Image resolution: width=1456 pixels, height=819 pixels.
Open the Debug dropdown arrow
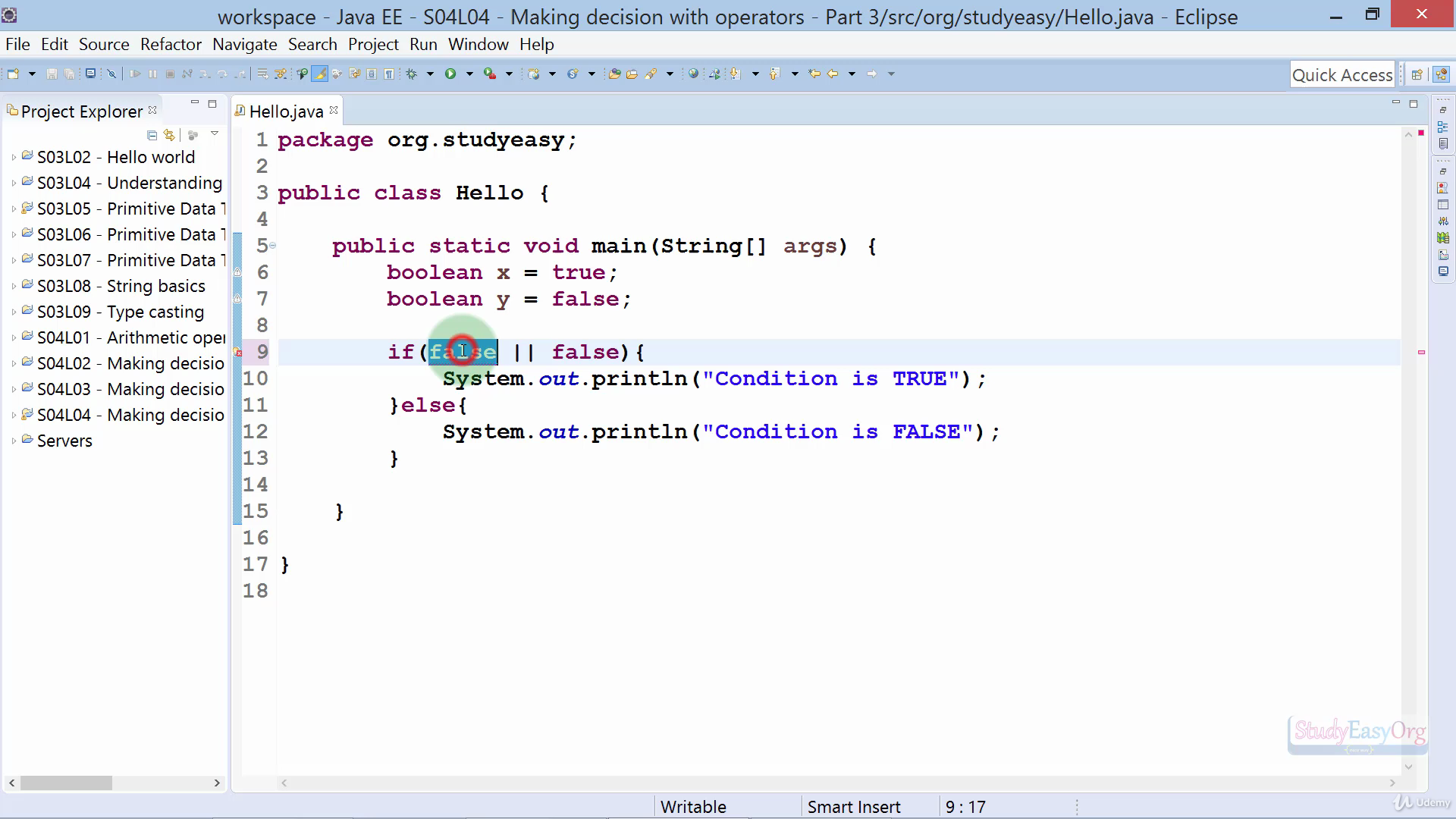click(x=430, y=74)
